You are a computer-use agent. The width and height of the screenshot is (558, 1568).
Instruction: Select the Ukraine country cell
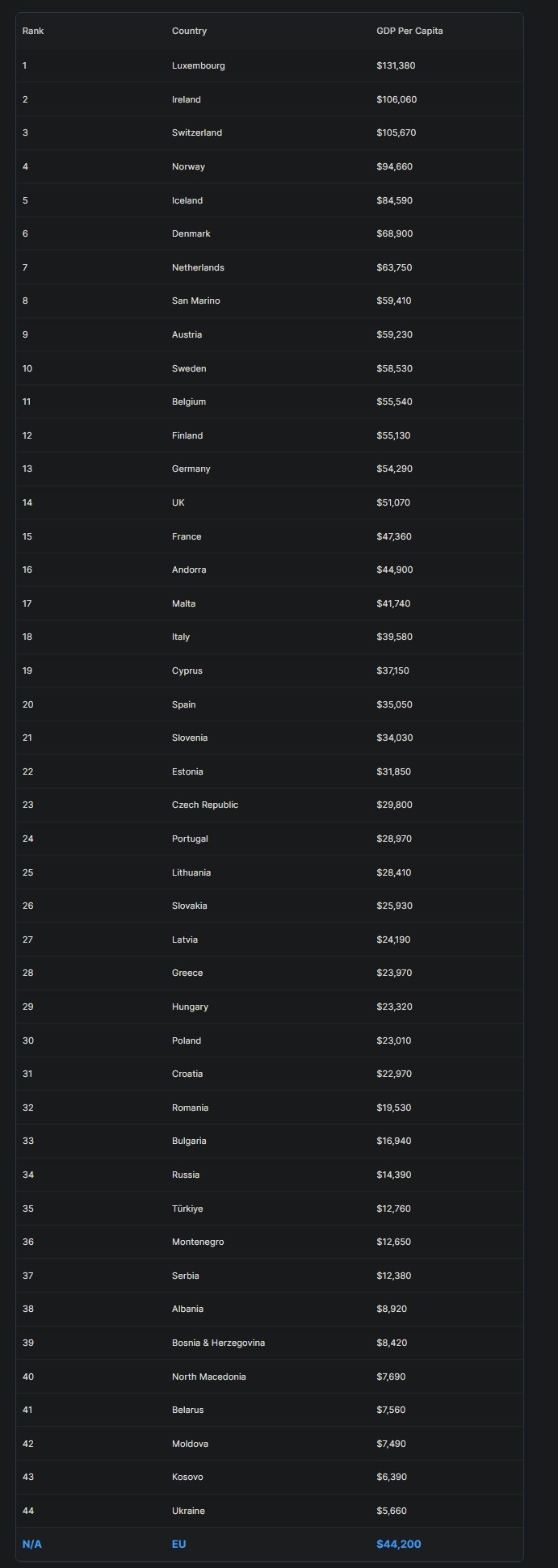pos(188,1511)
